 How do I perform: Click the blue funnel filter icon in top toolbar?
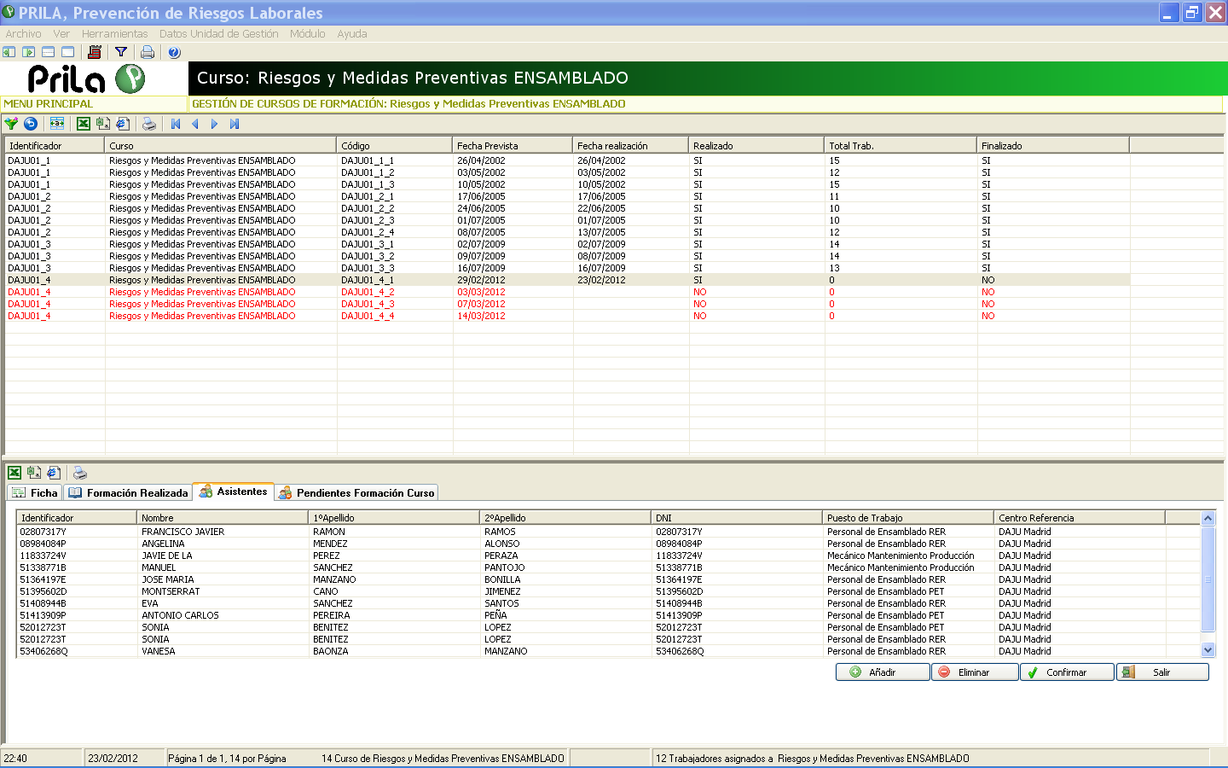(121, 52)
